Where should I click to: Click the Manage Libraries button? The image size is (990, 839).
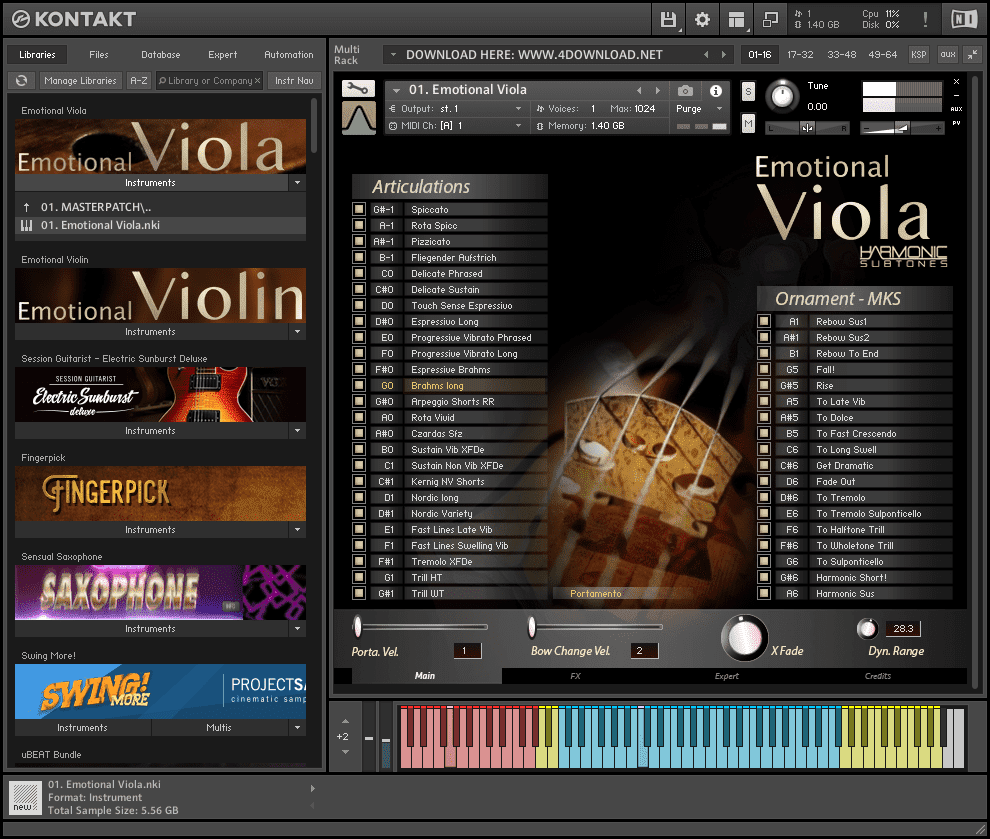[80, 81]
